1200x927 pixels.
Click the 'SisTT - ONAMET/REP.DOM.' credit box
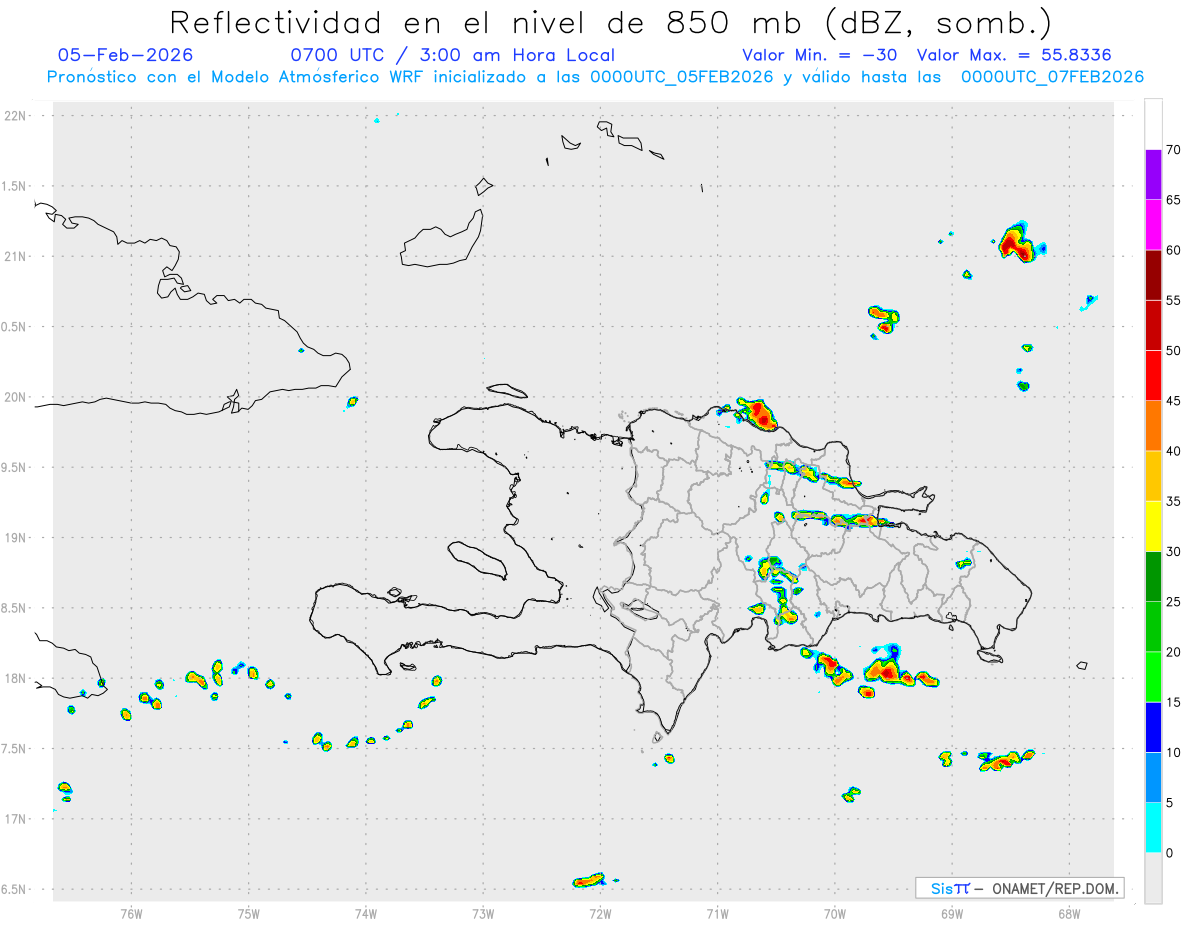click(x=1019, y=888)
